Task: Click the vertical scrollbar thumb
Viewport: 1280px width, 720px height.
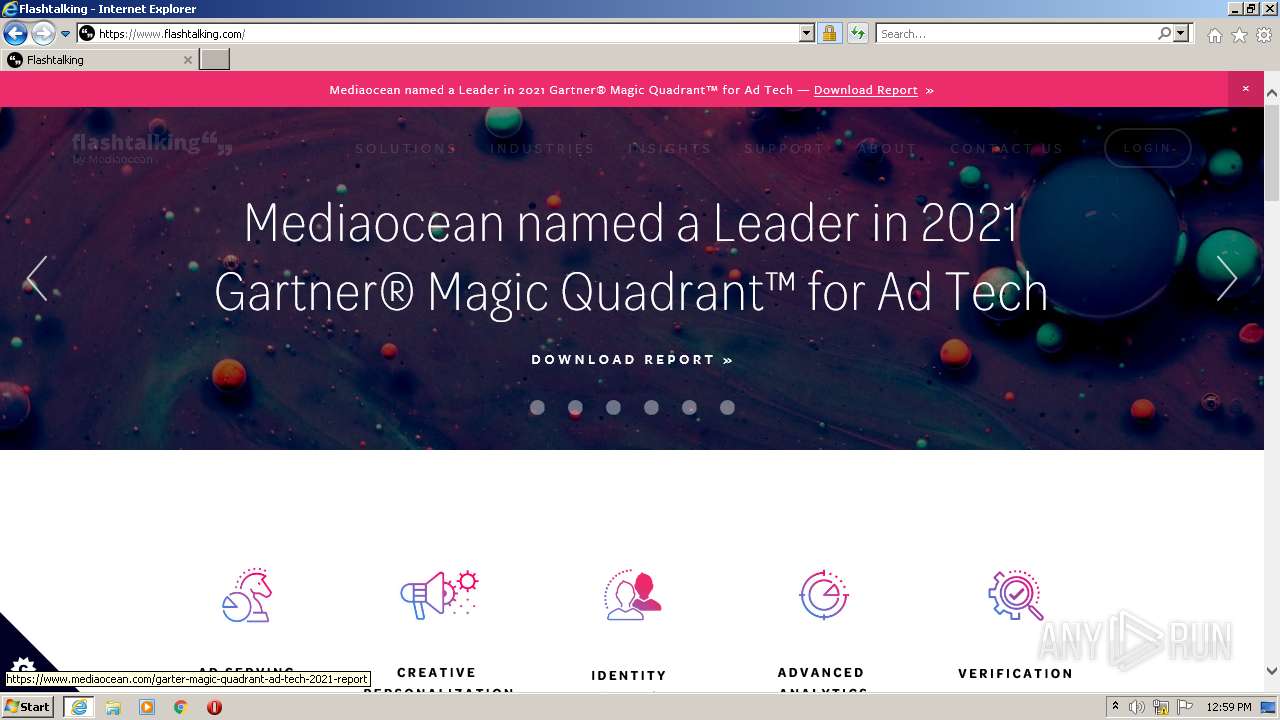Action: pyautogui.click(x=1272, y=152)
